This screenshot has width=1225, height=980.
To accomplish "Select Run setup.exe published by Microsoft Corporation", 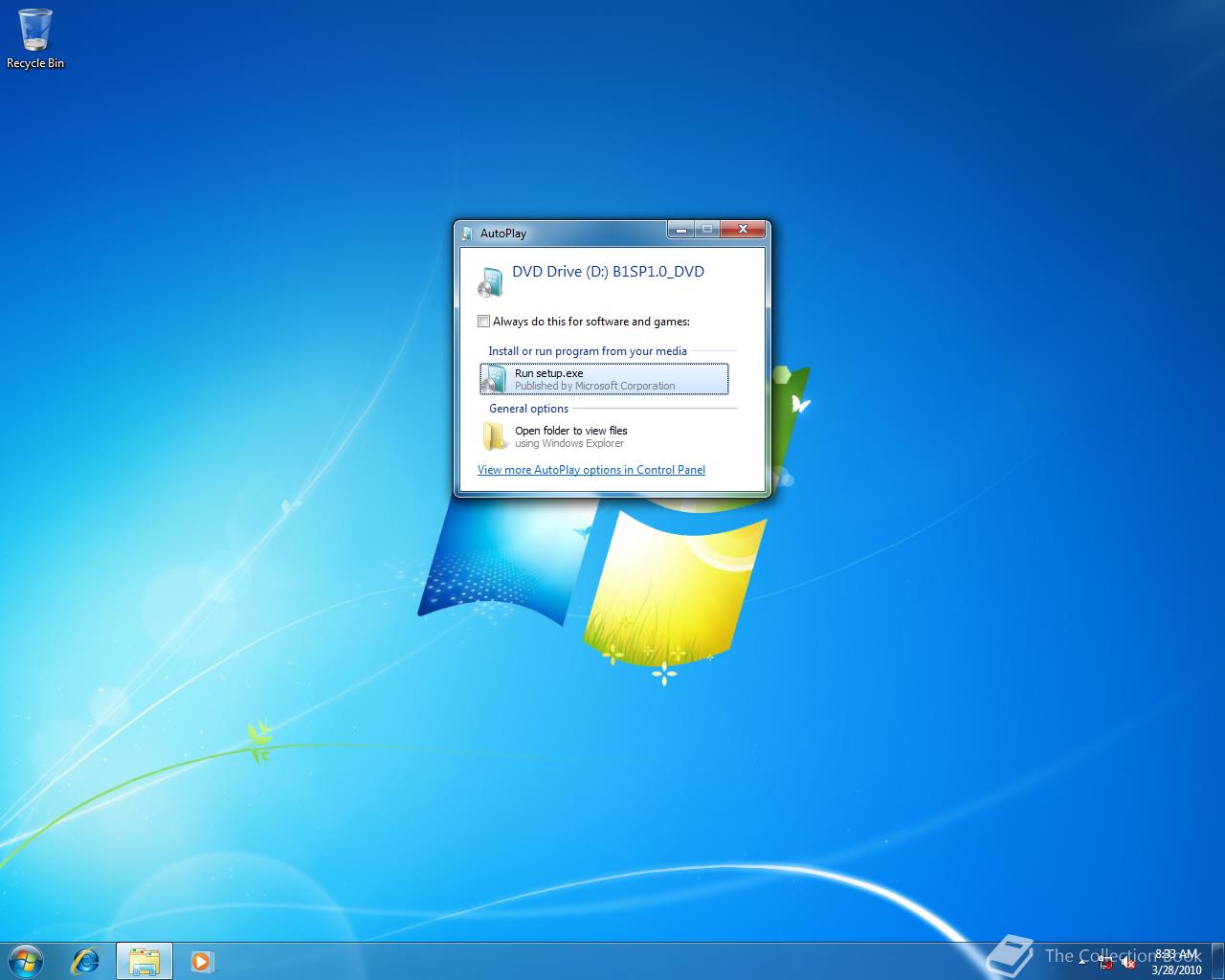I will [x=604, y=378].
